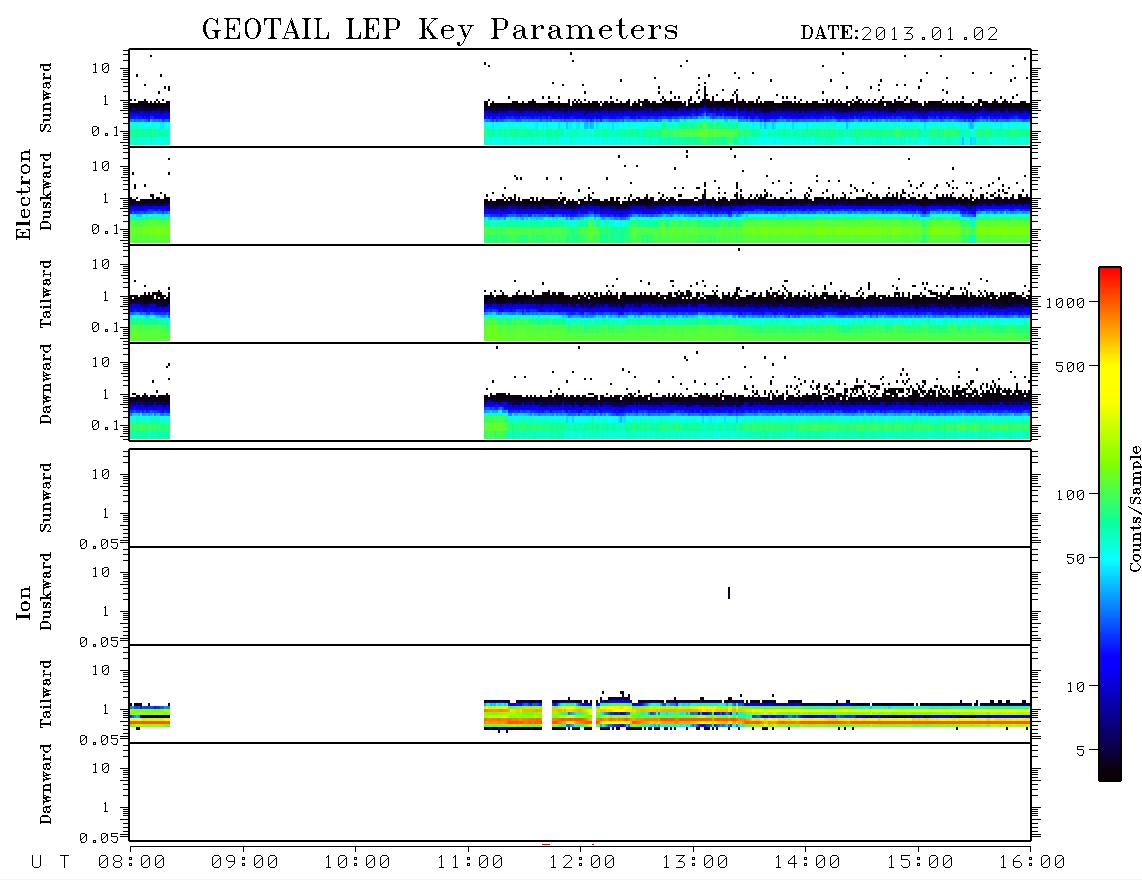Click the Ion 'Sunward' panel label

(46, 498)
